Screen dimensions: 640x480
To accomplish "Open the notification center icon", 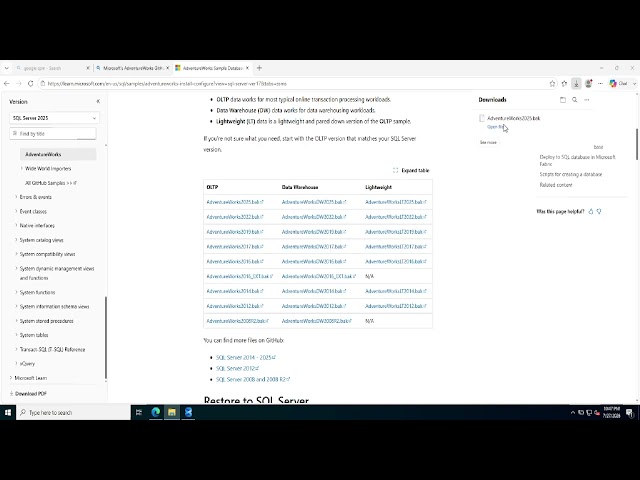I will click(629, 413).
